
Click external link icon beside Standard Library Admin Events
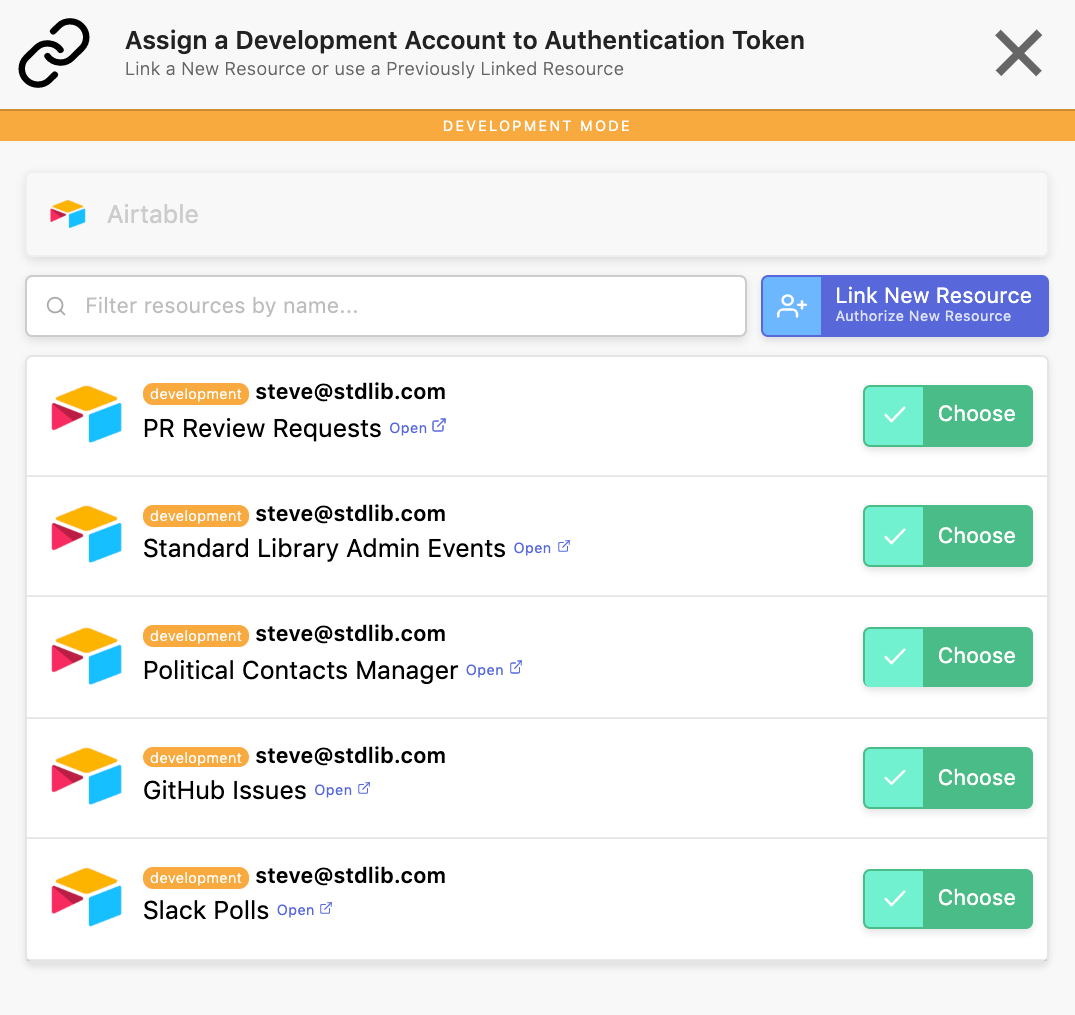(x=564, y=547)
